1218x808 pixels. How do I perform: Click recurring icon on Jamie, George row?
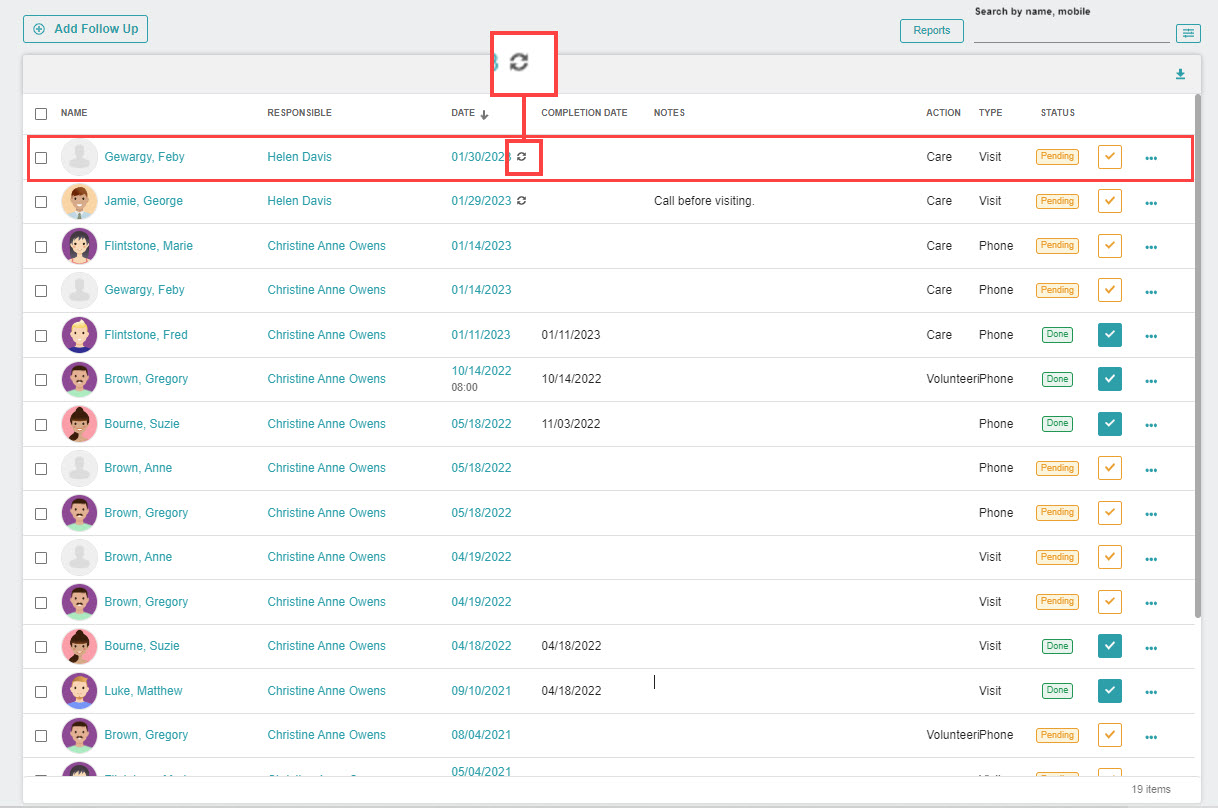click(521, 201)
